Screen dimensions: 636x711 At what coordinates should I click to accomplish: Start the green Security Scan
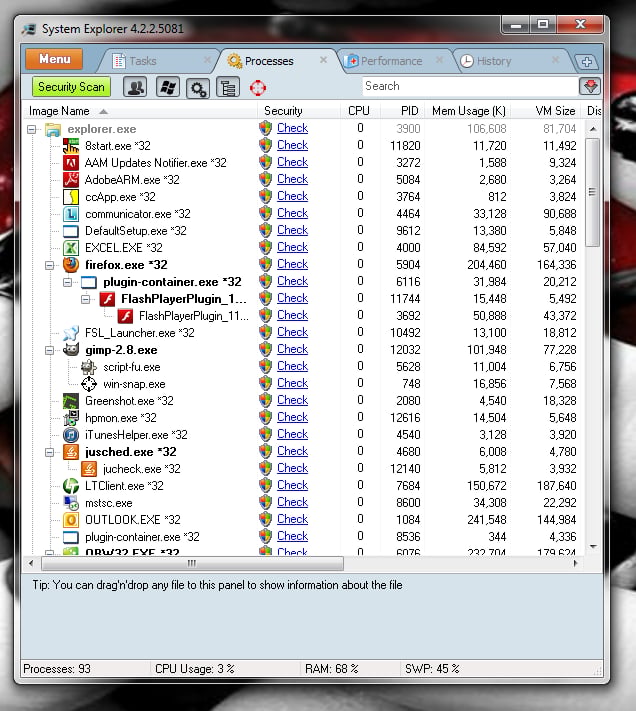click(71, 87)
